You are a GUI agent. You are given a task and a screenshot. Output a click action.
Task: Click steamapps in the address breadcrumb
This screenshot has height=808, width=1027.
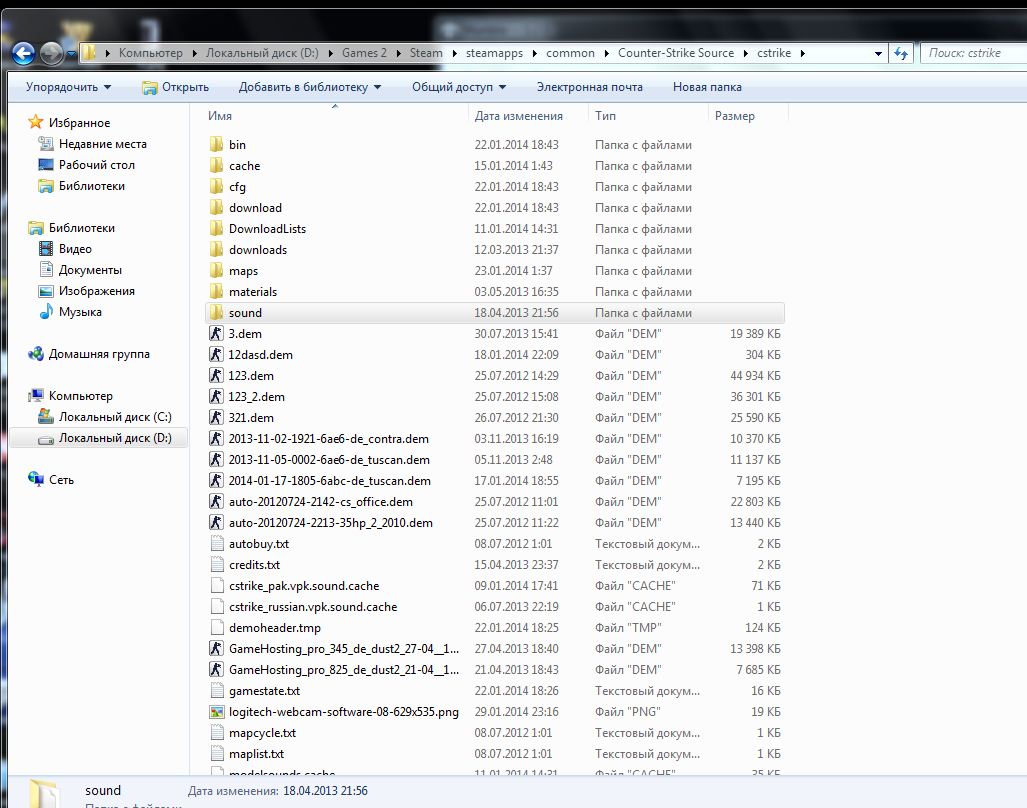tap(494, 53)
